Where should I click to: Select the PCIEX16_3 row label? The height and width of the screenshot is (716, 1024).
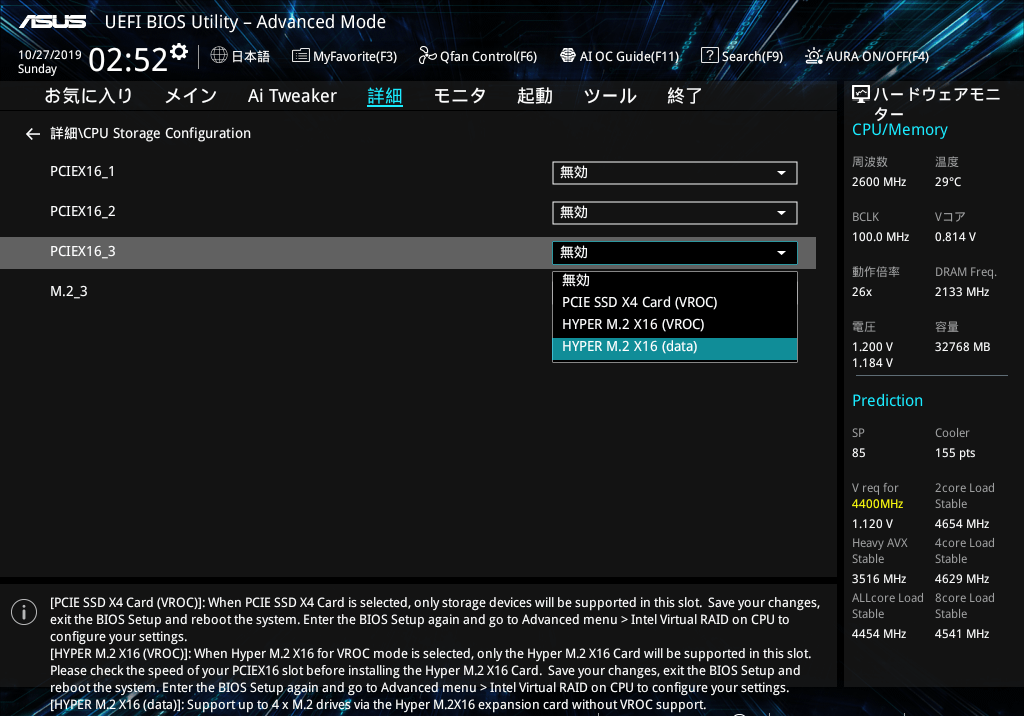(82, 252)
